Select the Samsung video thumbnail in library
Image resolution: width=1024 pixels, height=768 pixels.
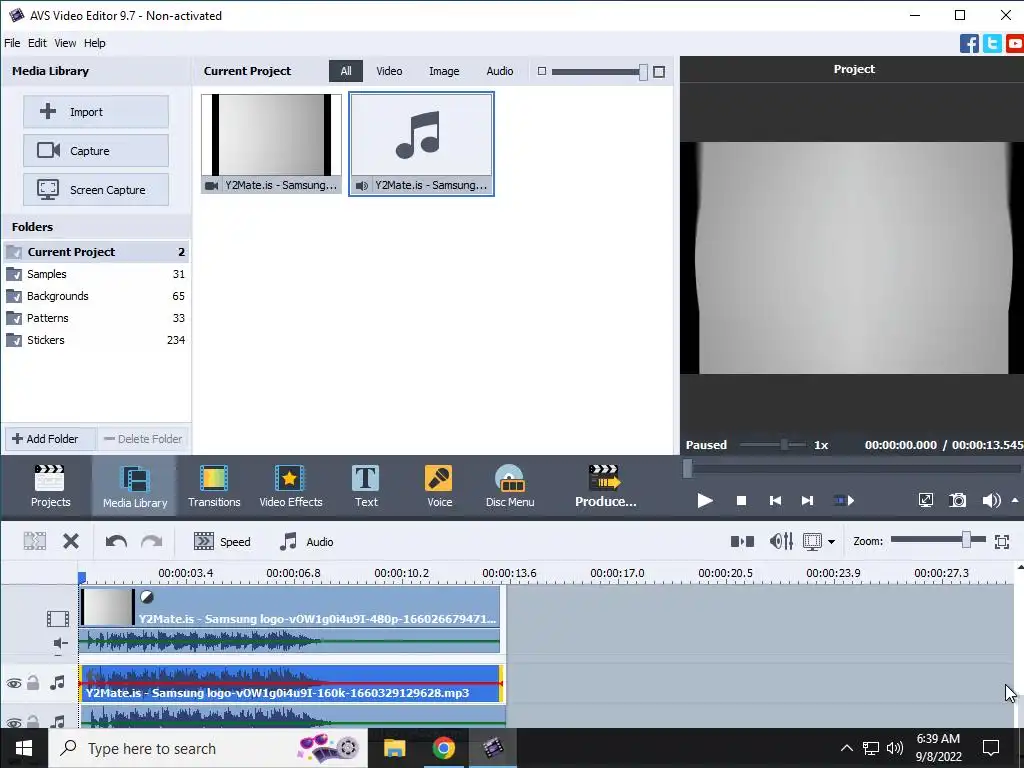click(271, 144)
